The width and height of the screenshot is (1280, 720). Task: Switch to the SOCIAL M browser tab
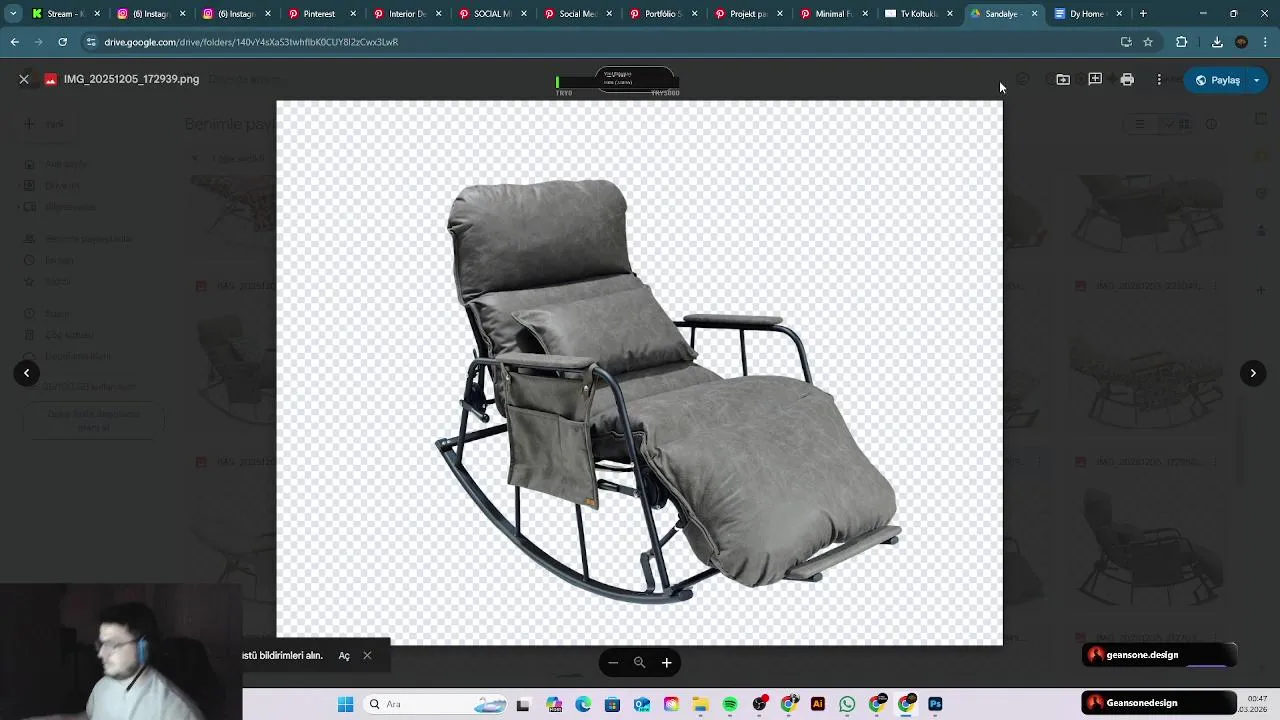491,14
